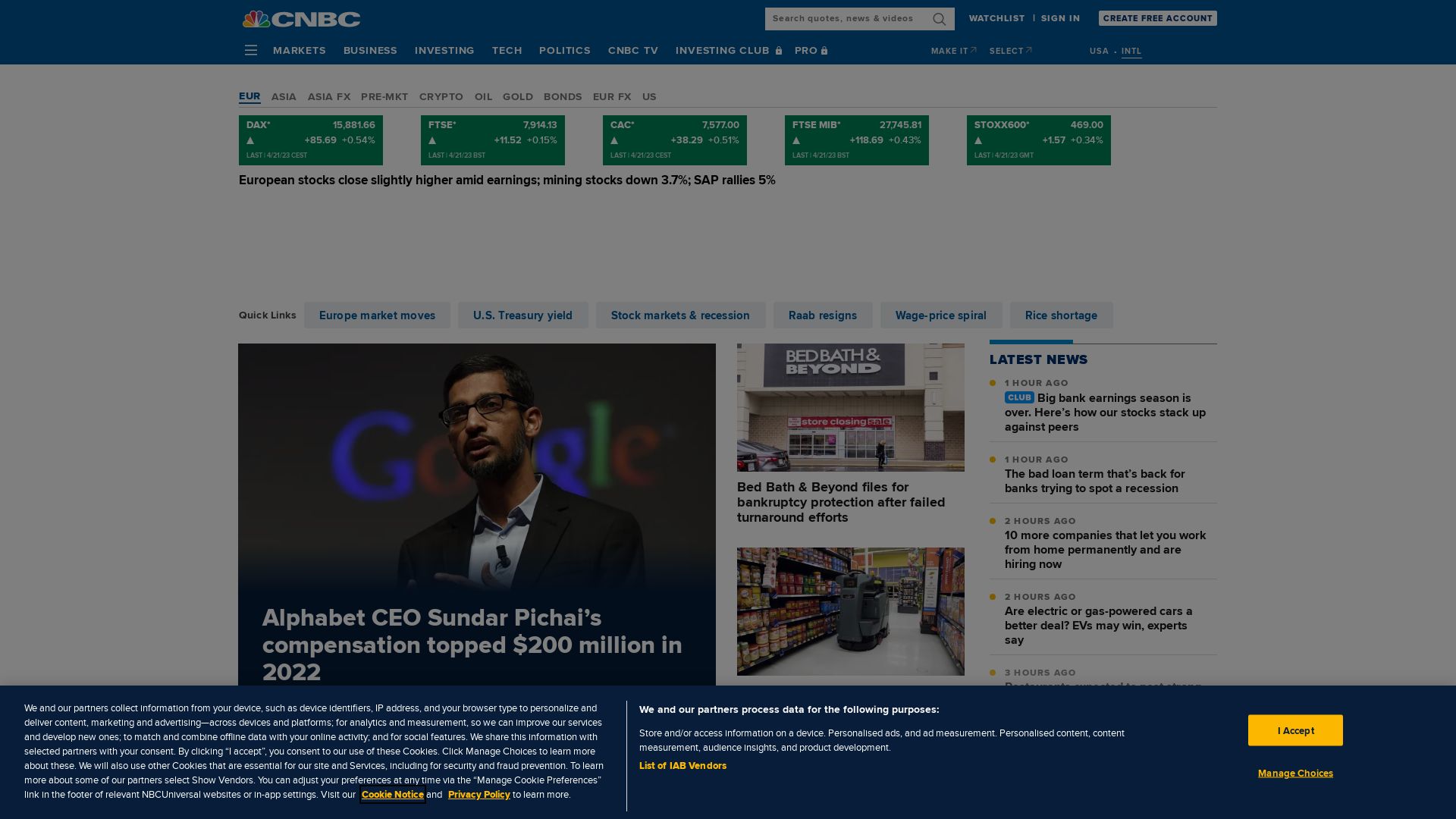Open the Tech menu

507,50
